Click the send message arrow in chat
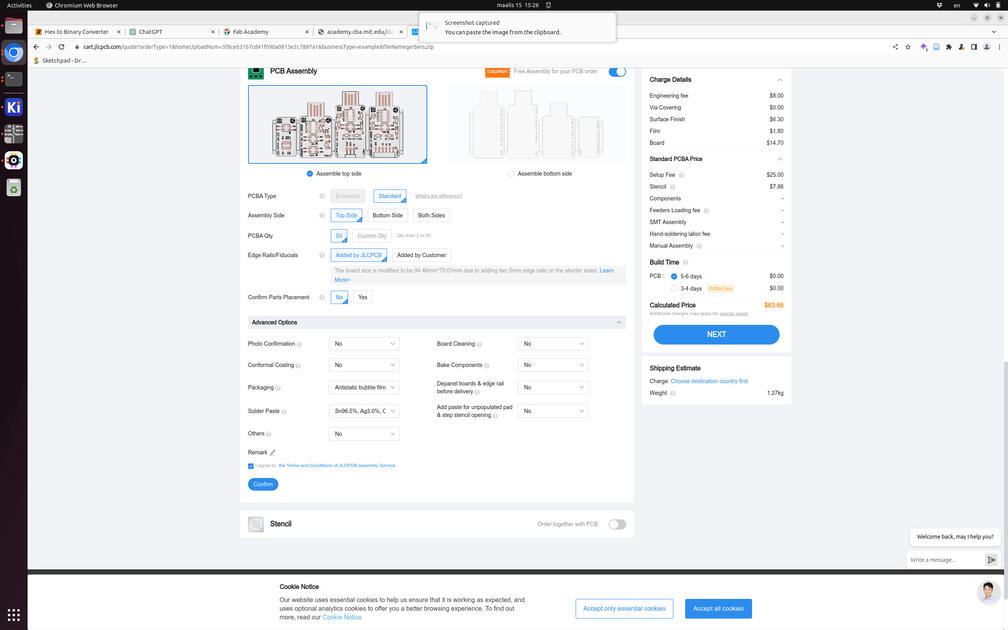Viewport: 1008px width, 630px height. click(991, 560)
